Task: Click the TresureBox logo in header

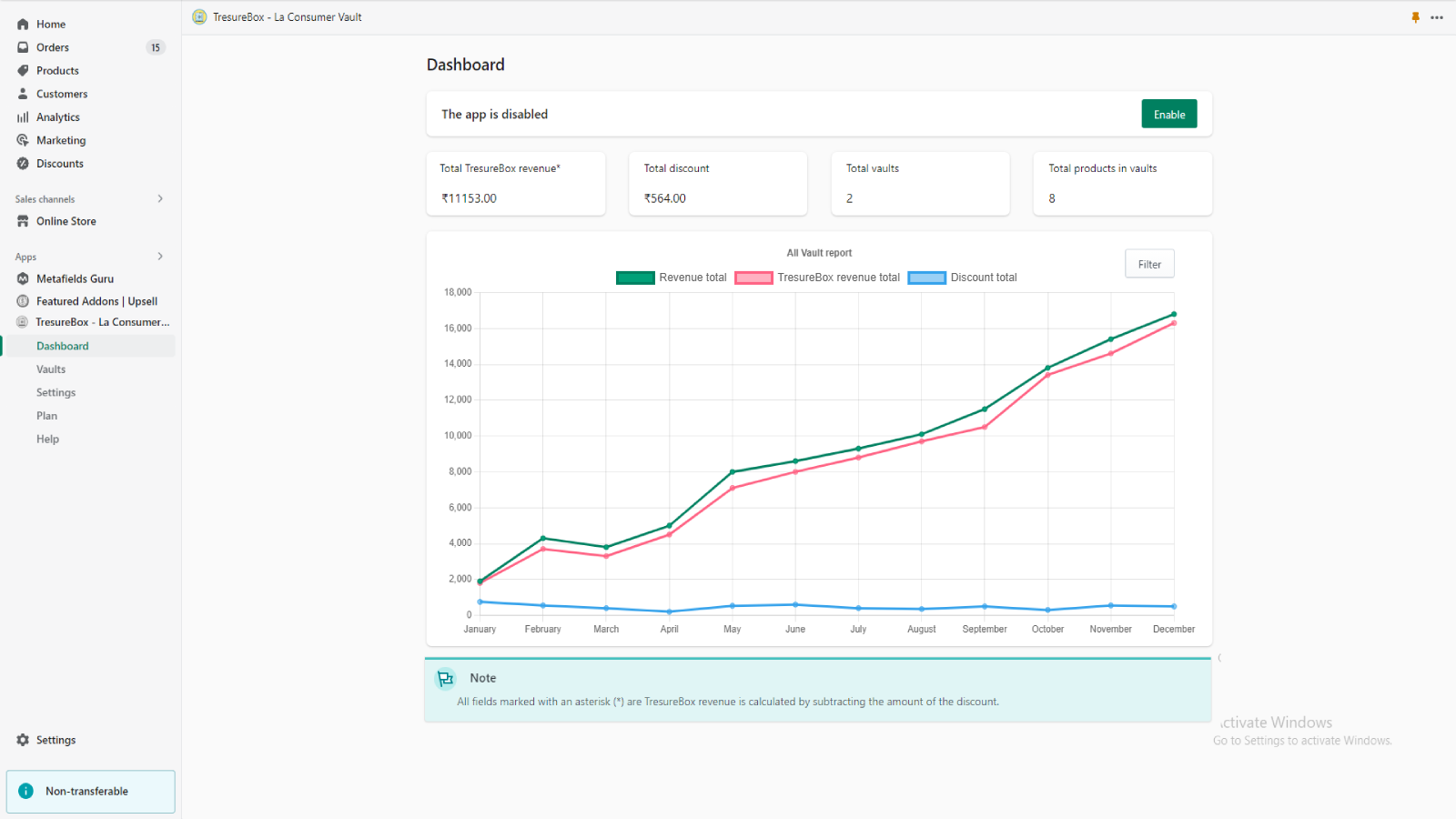Action: pos(199,16)
